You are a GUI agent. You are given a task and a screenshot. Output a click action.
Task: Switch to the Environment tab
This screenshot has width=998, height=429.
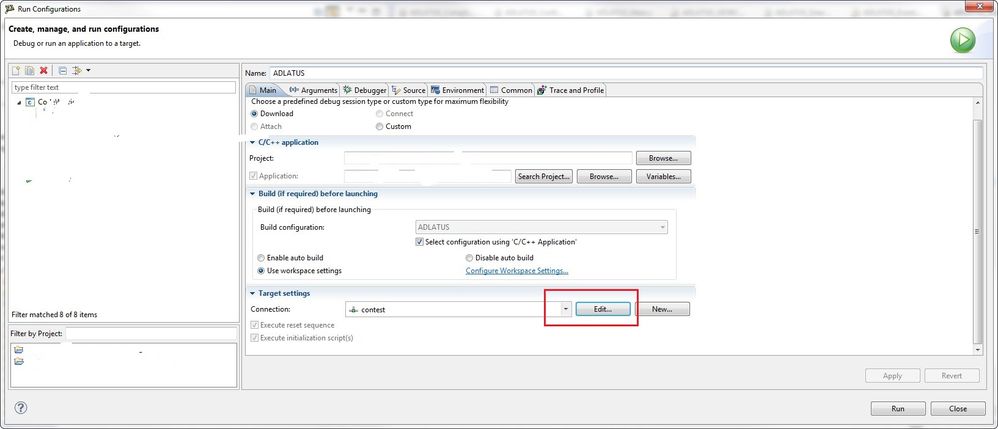click(458, 90)
